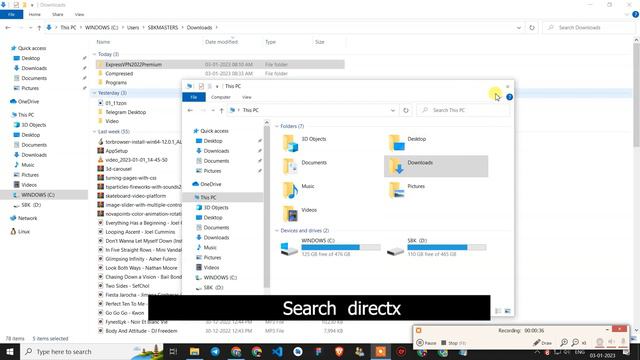Select WINDOWS (C:) in Downloads window sidebar
This screenshot has width=640, height=360.
38,195
